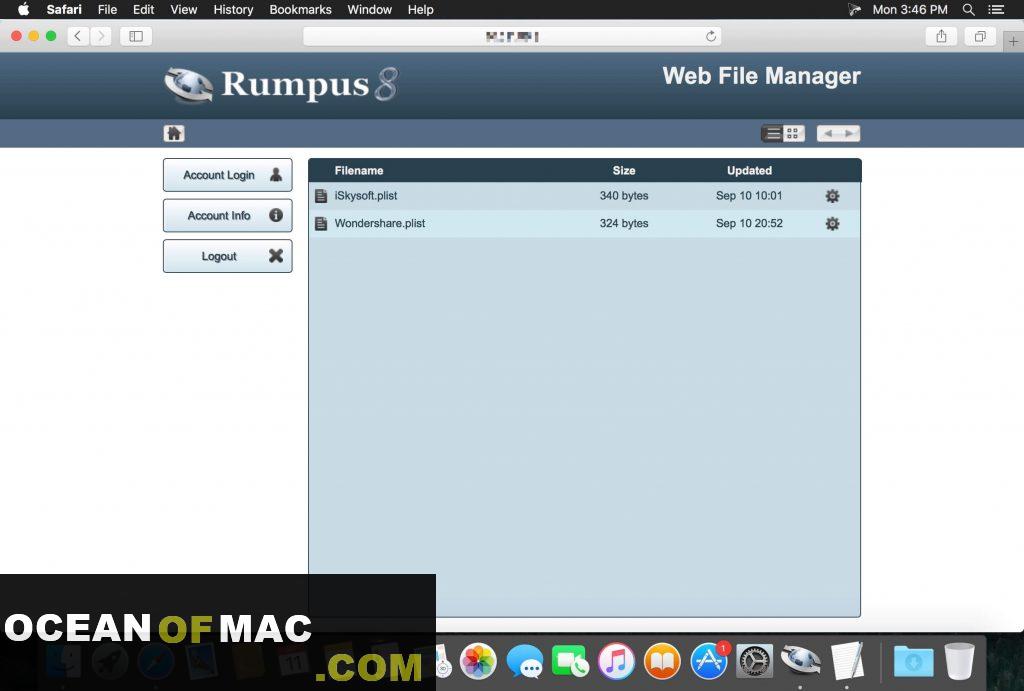Open Spotlight search
The height and width of the screenshot is (691, 1024).
[969, 9]
